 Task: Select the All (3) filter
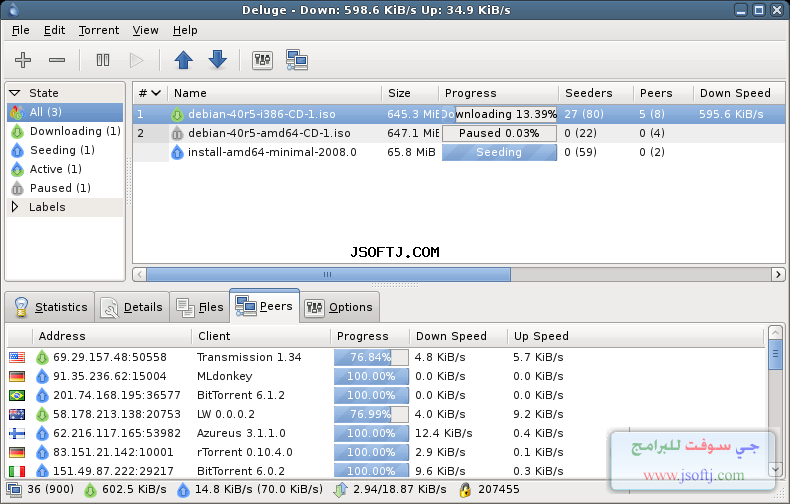click(x=65, y=112)
